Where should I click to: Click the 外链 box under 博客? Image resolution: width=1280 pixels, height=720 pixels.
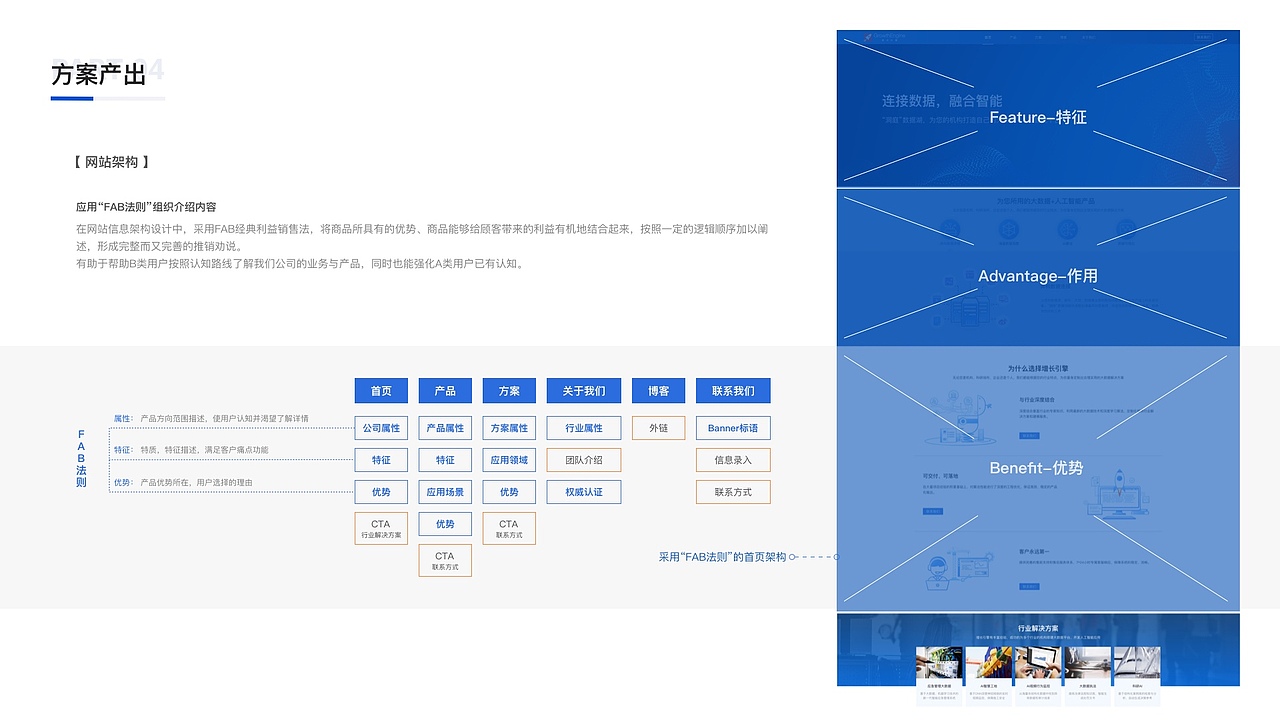click(x=658, y=428)
